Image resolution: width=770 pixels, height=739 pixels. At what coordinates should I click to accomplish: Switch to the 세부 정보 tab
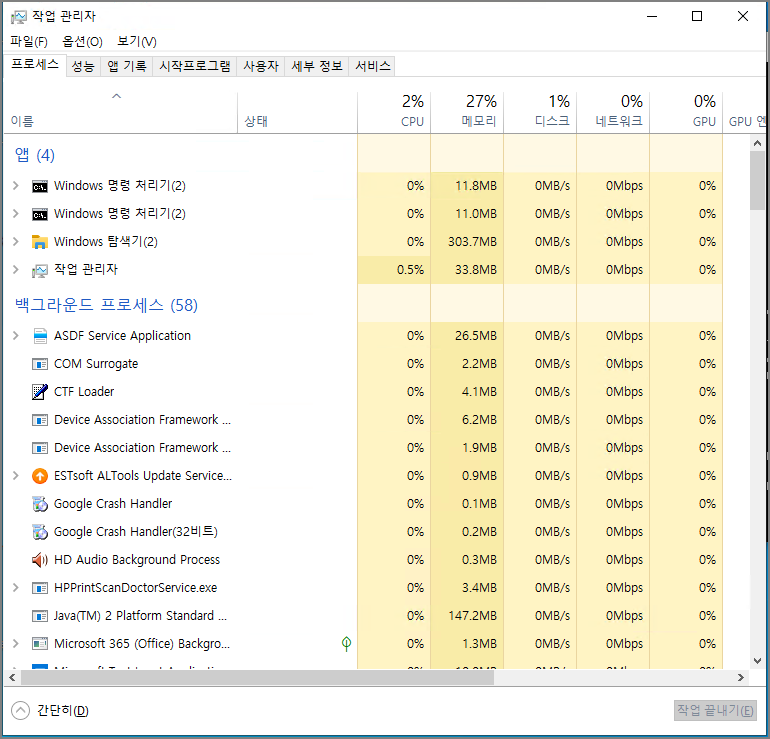(x=317, y=66)
